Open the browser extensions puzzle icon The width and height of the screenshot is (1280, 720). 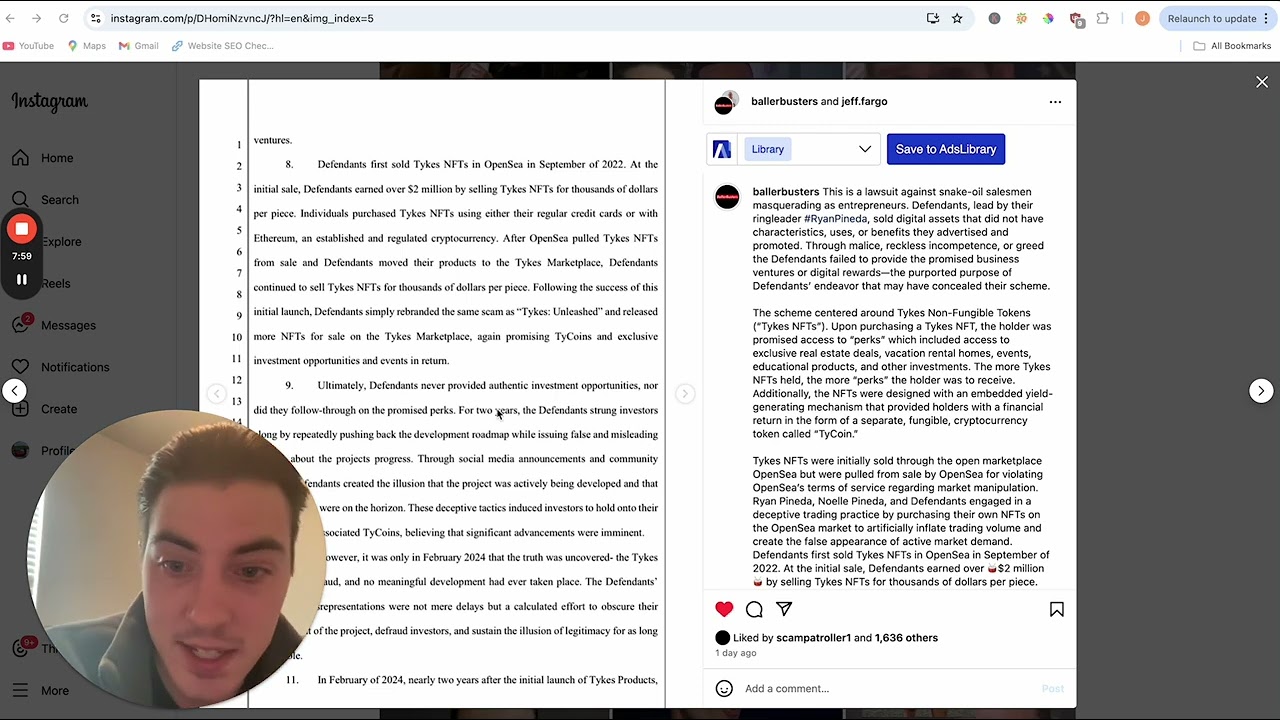coord(1102,18)
